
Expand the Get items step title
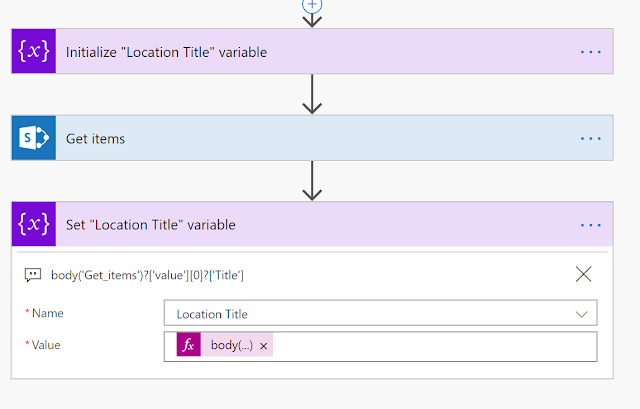[x=300, y=138]
